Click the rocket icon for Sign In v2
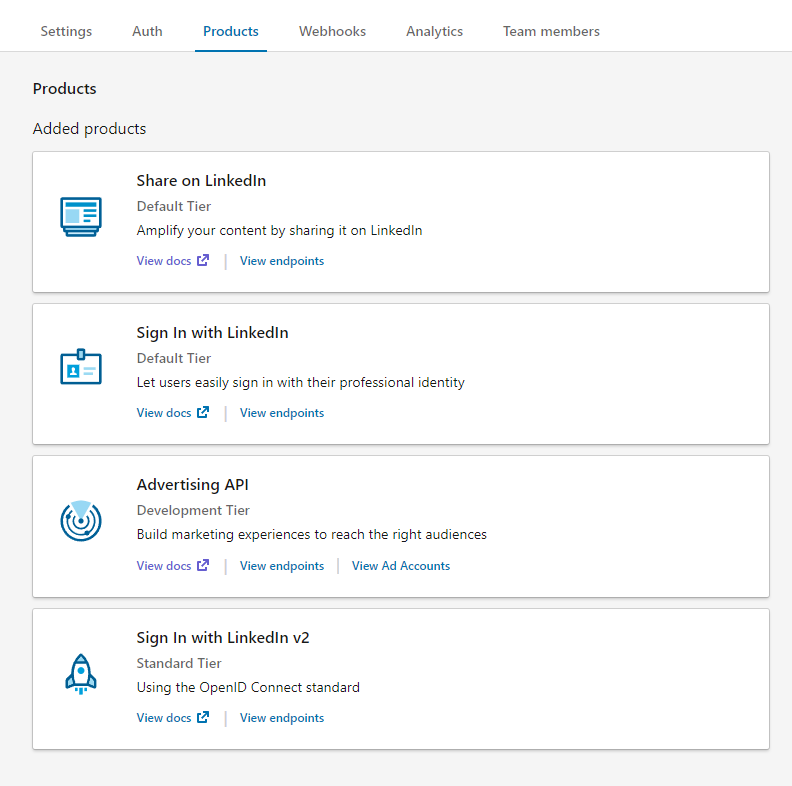 pos(80,674)
